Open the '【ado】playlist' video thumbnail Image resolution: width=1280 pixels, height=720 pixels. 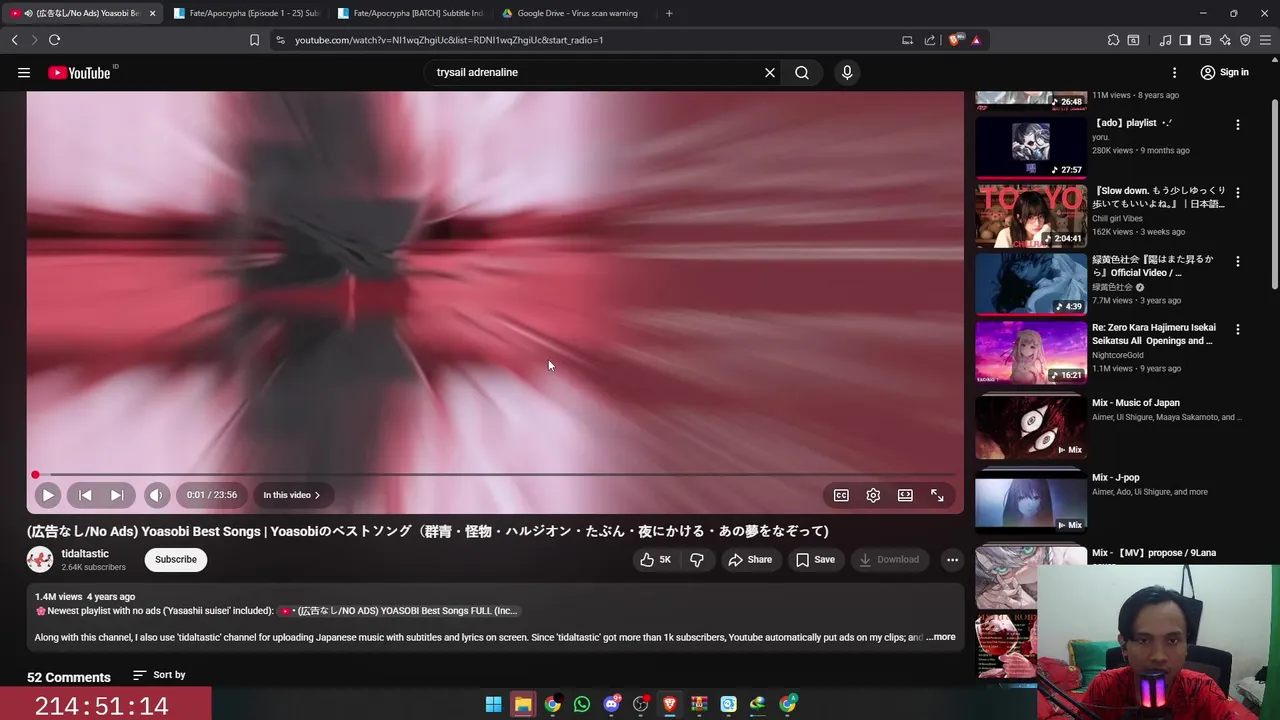coord(1031,147)
